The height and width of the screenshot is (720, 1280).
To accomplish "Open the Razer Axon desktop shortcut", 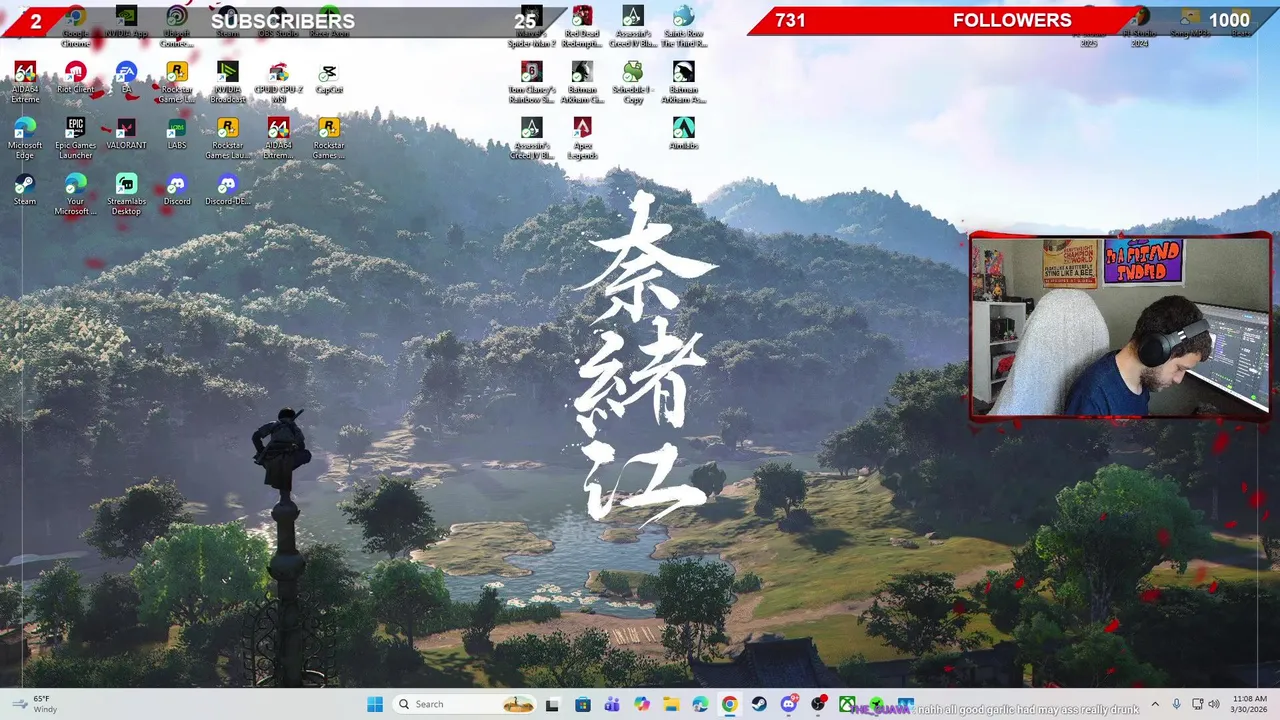I will coord(329,22).
